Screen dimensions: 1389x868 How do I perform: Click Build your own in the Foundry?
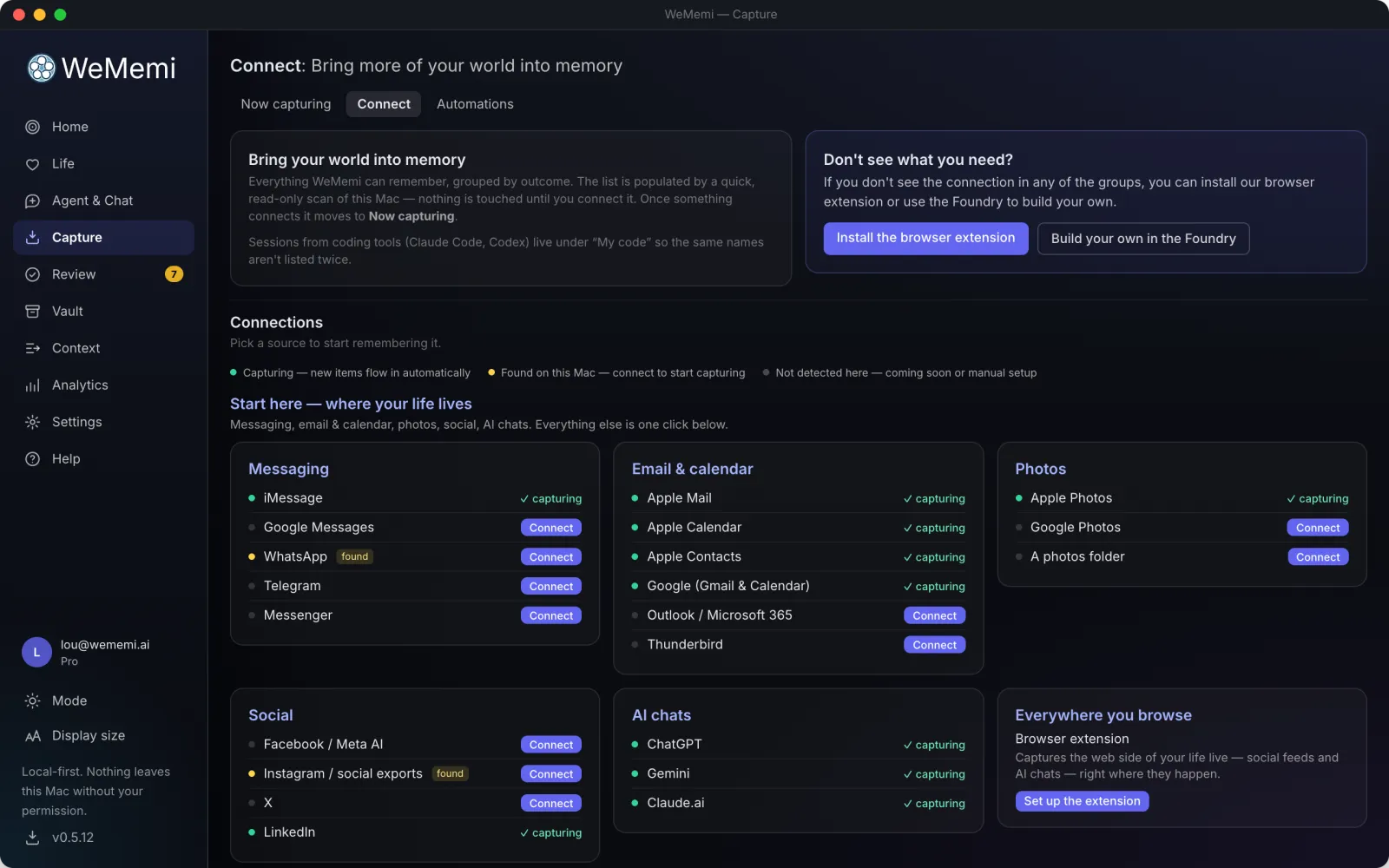[1143, 239]
